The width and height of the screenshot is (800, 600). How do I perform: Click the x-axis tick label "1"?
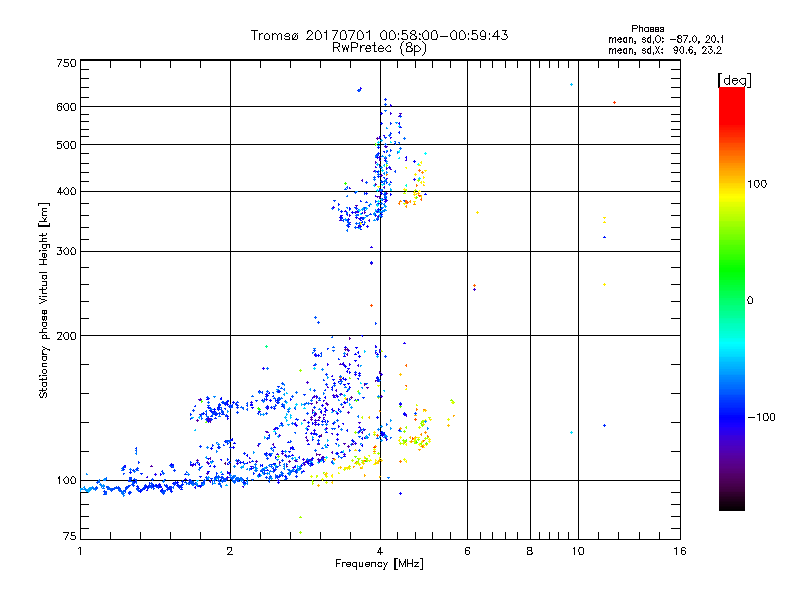pos(80,551)
